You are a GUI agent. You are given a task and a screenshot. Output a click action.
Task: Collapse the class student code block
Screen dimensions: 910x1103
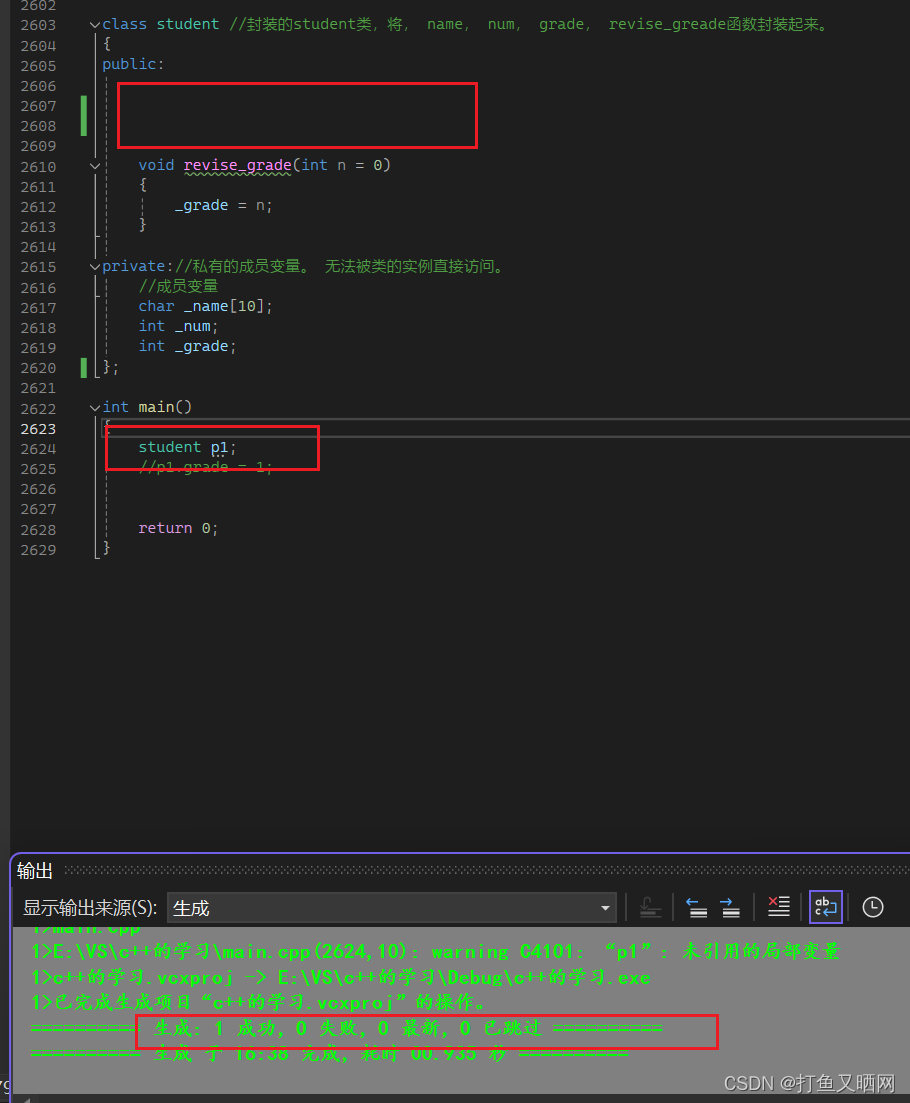point(95,25)
